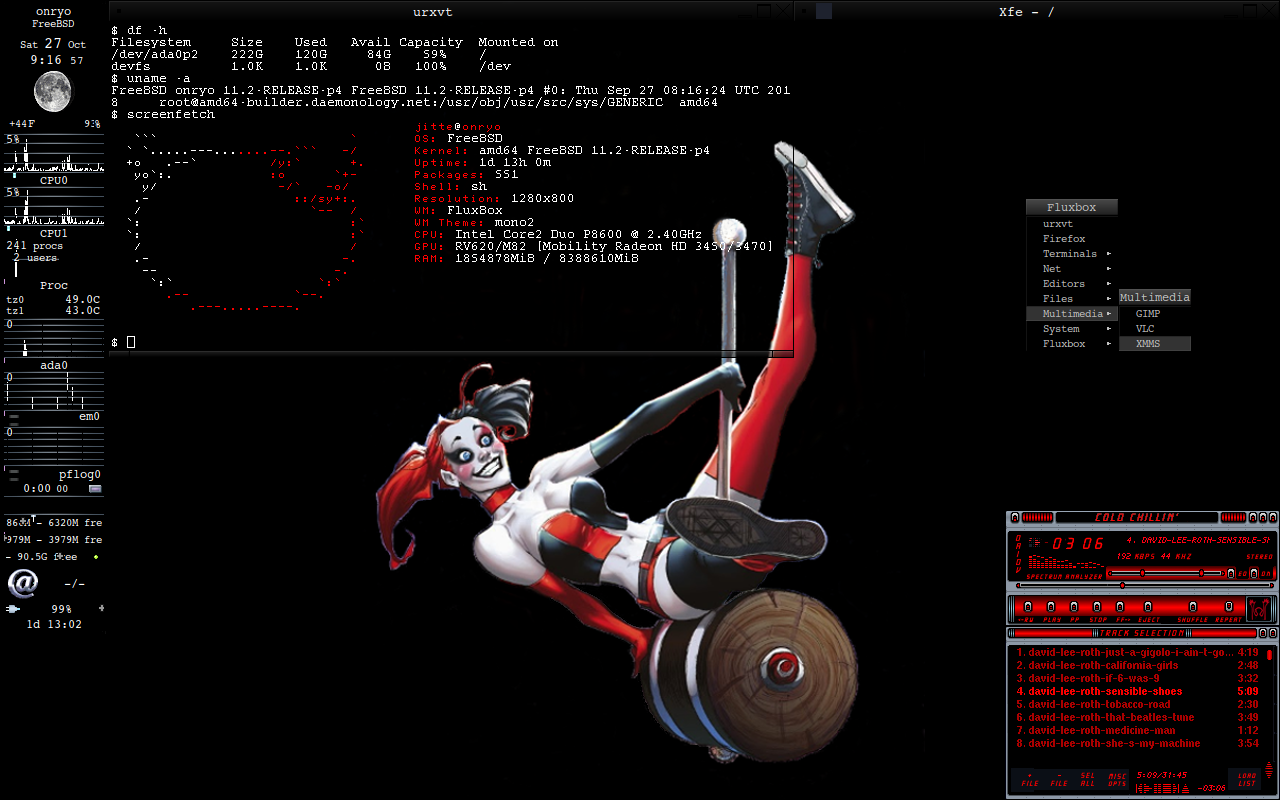Select track 2 california-girls in playlist
The height and width of the screenshot is (800, 1280).
coord(1137,665)
